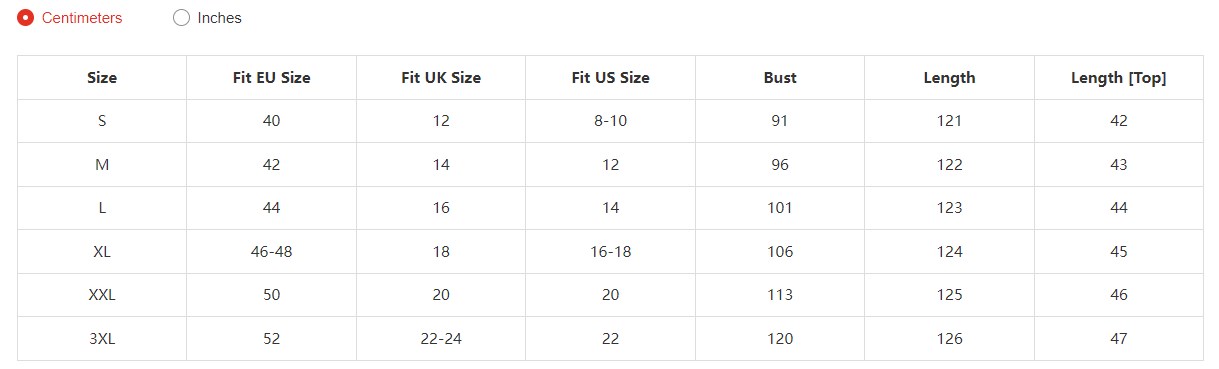Click the Length [Top] column header
The height and width of the screenshot is (369, 1219).
(x=1119, y=78)
